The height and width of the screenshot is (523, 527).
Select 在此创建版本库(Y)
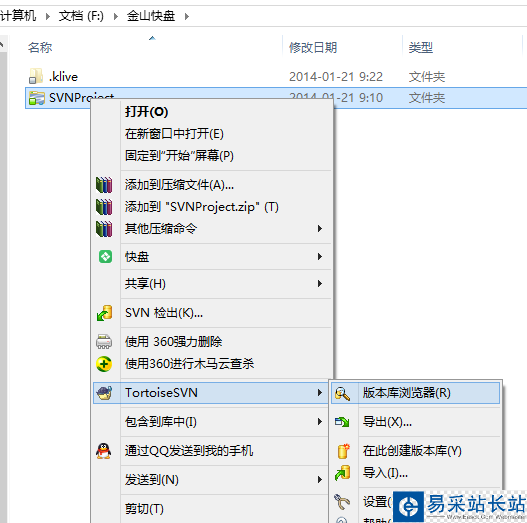pos(412,451)
